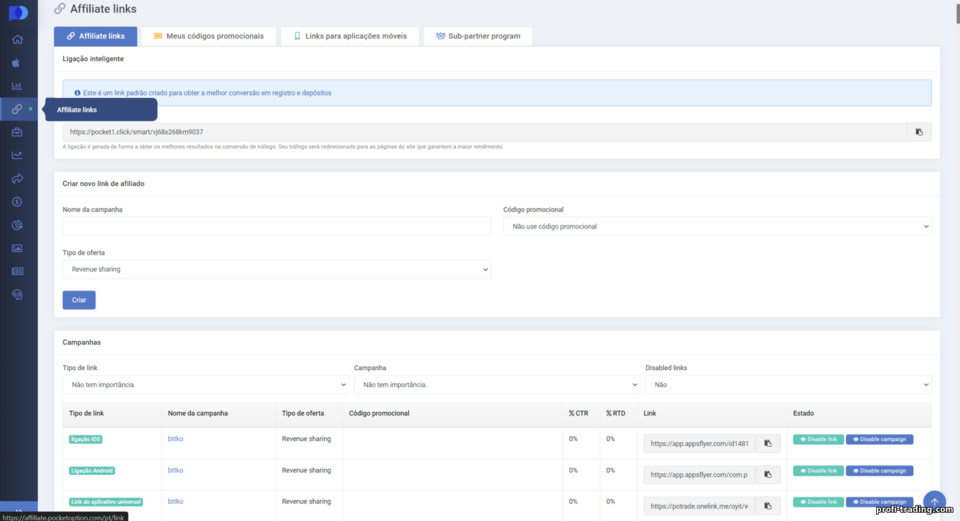The width and height of the screenshot is (960, 521).
Task: Click the blue logo atop the sidebar
Action: click(18, 13)
